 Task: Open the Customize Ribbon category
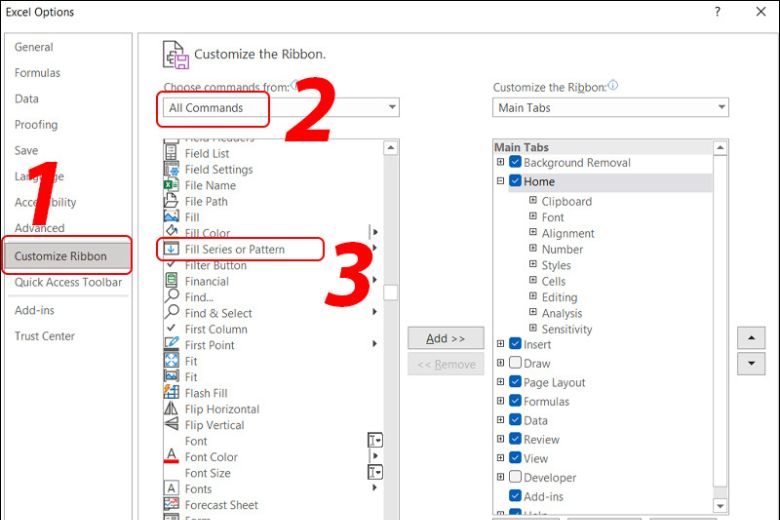tap(67, 256)
